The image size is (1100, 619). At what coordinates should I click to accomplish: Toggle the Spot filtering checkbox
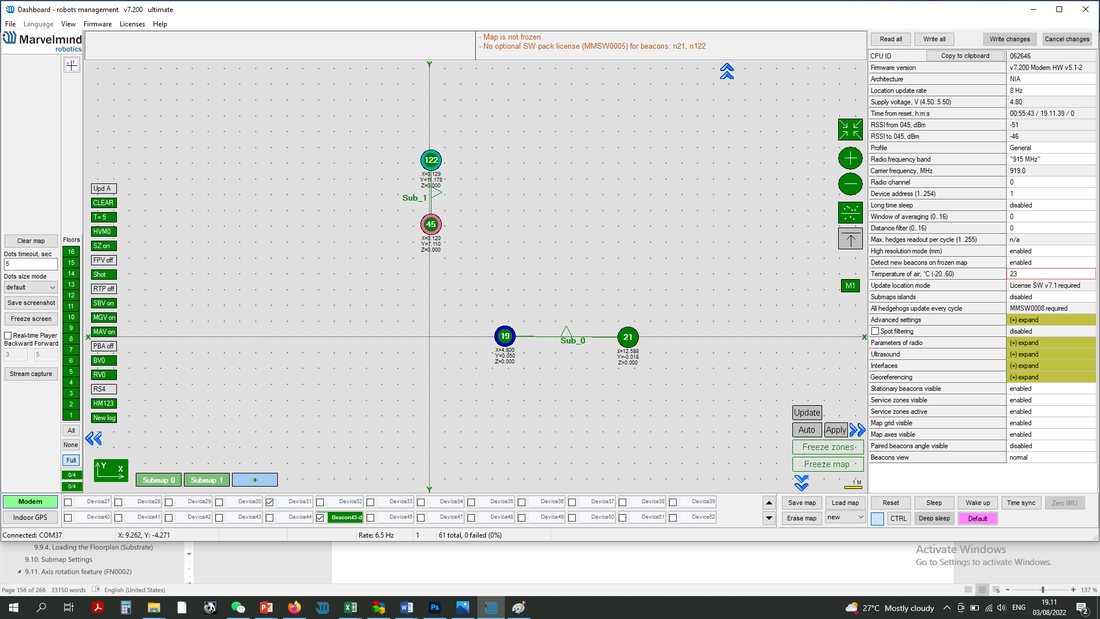pyautogui.click(x=875, y=331)
